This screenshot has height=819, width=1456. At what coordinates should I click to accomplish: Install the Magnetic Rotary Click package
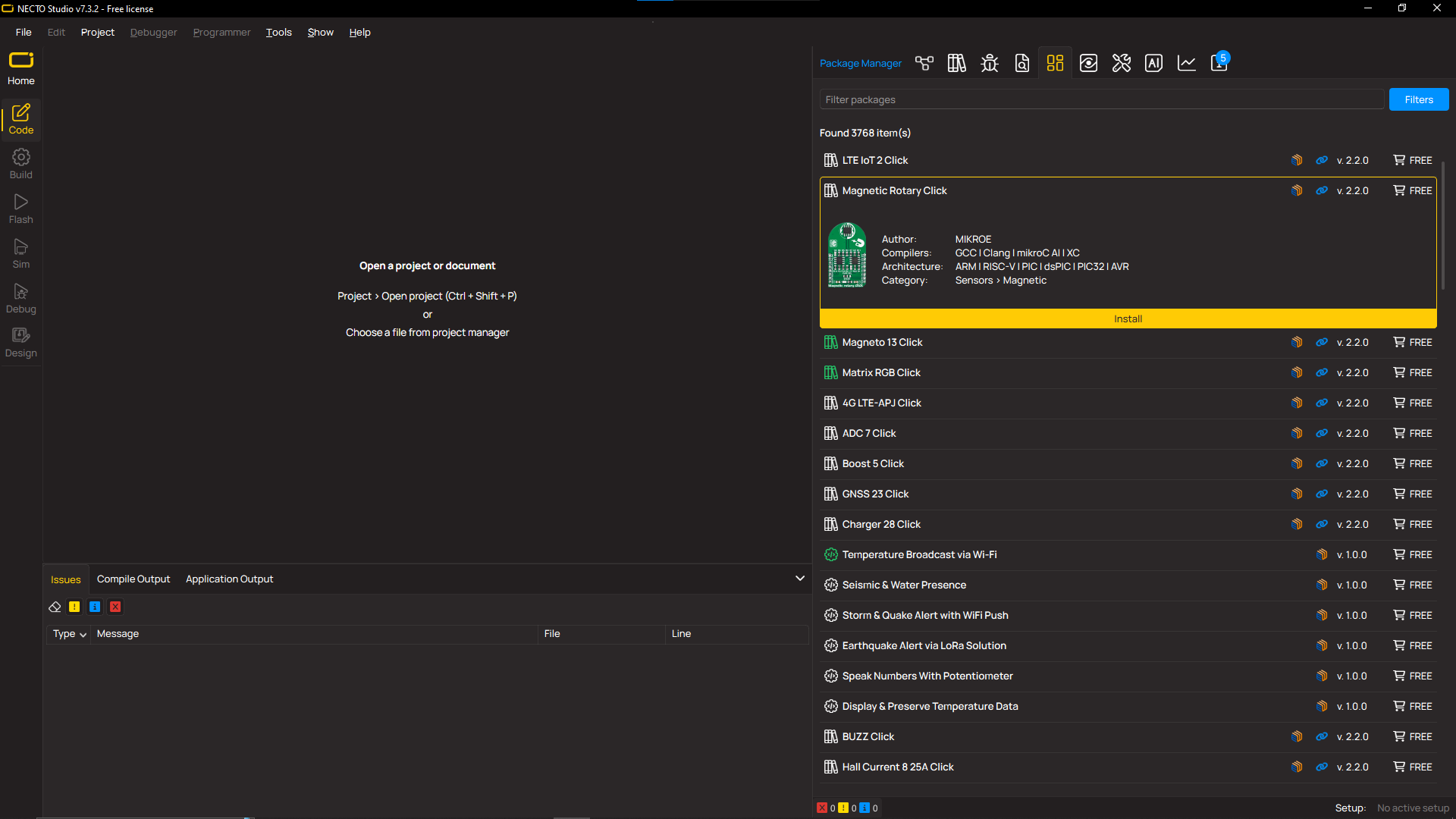(1128, 318)
